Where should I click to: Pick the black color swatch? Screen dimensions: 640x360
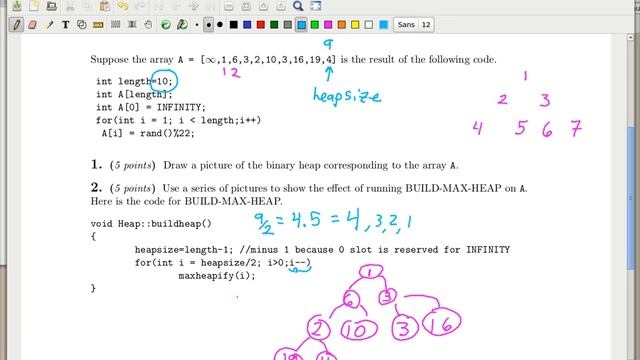pyautogui.click(x=233, y=25)
